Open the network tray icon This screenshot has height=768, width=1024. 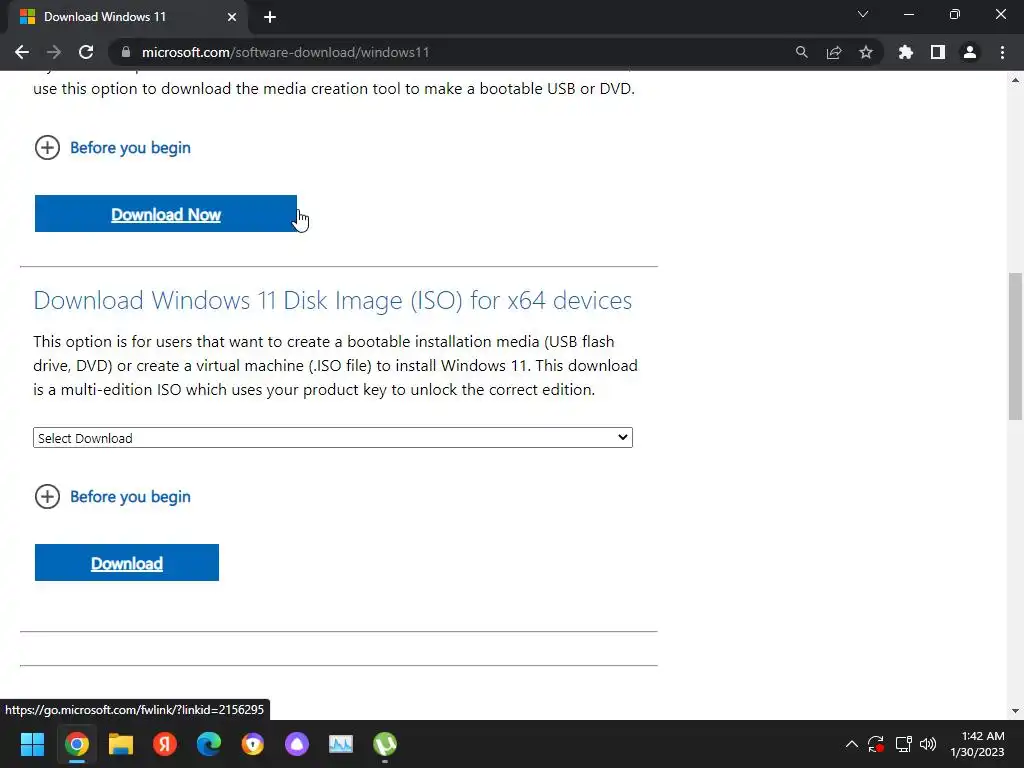903,744
